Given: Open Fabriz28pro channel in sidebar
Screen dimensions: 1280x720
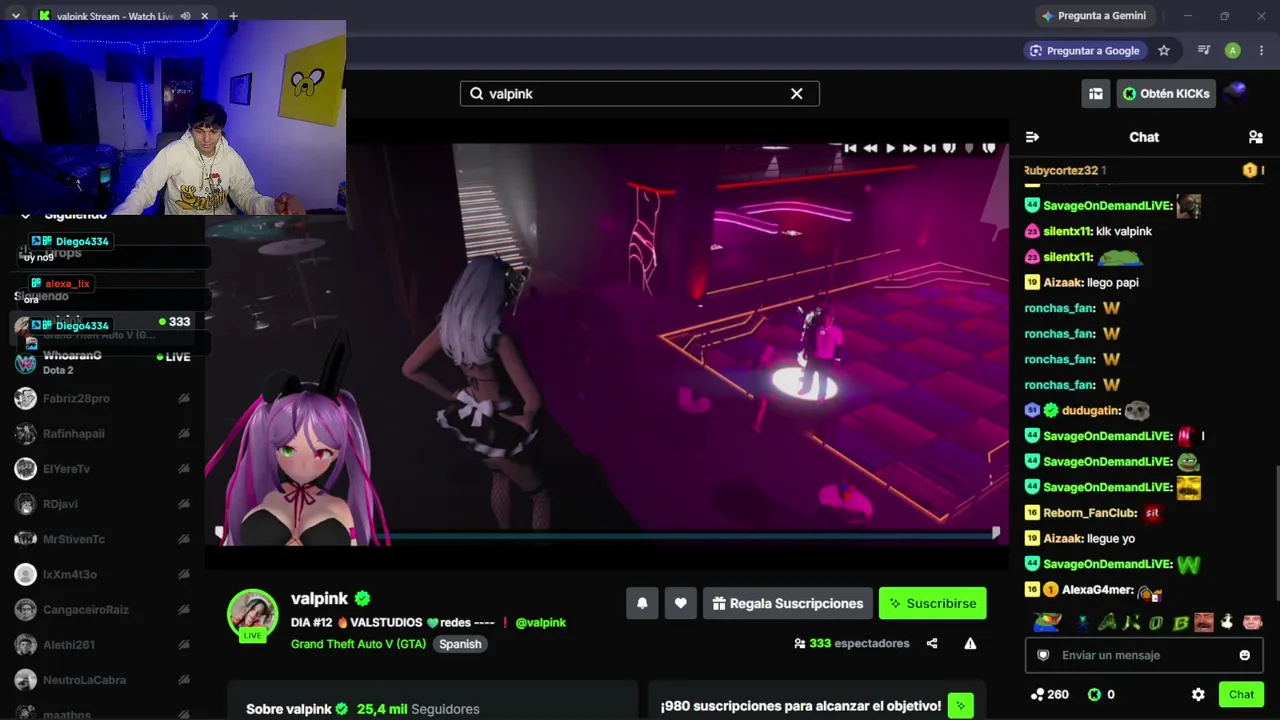Looking at the screenshot, I should click(102, 398).
